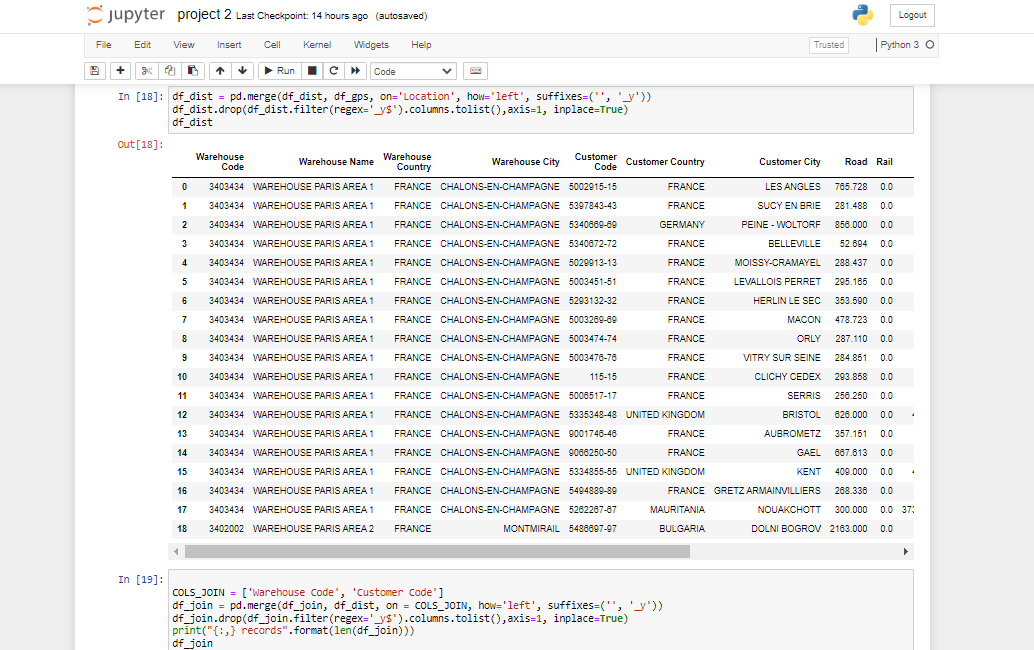Click the 'DOLNI BOGROV' city cell

(x=786, y=529)
